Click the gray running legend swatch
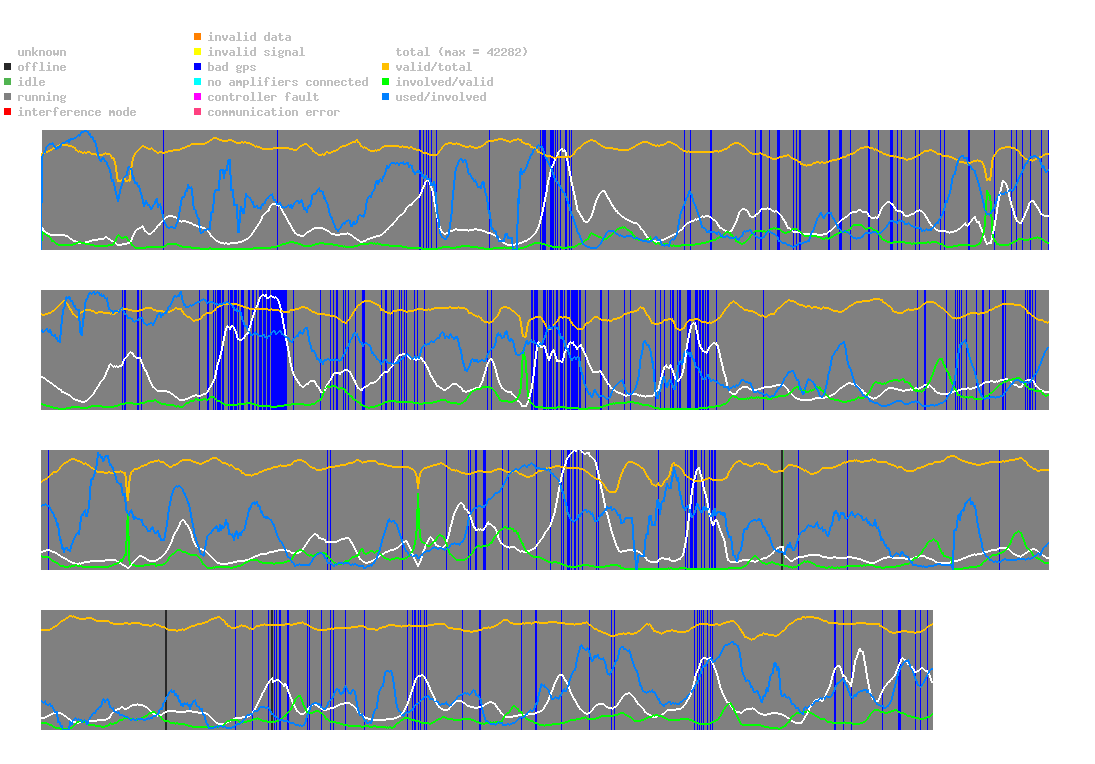 click(8, 97)
